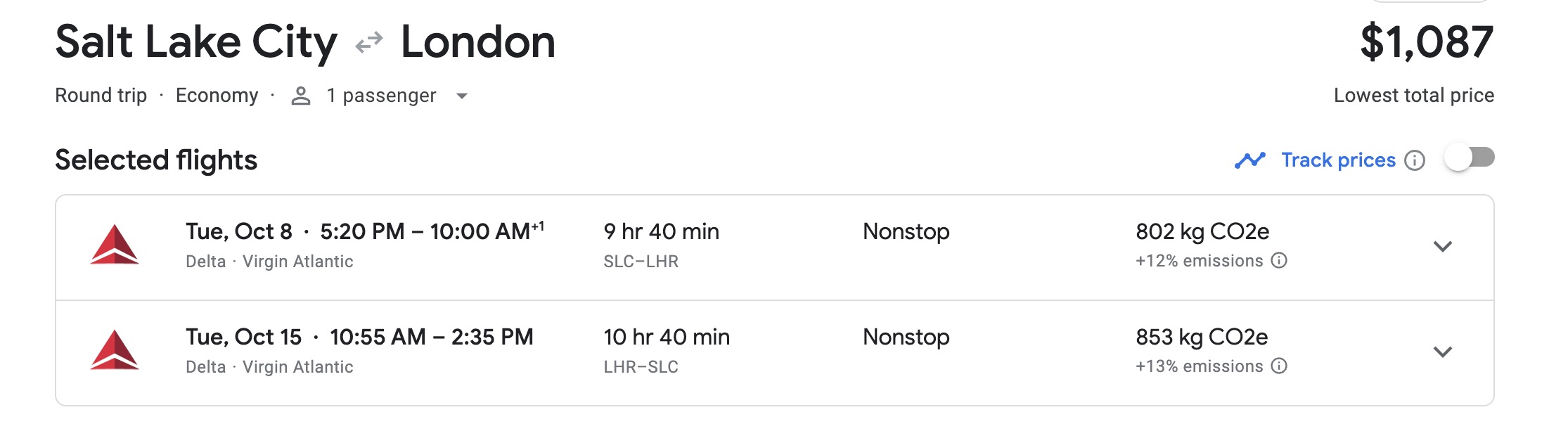Open the passenger count dropdown arrow

(462, 96)
